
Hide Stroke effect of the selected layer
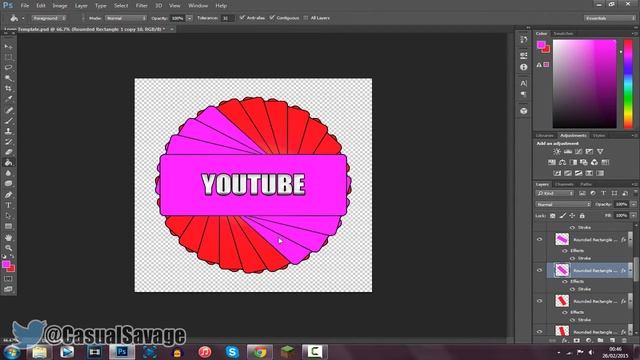pos(572,289)
